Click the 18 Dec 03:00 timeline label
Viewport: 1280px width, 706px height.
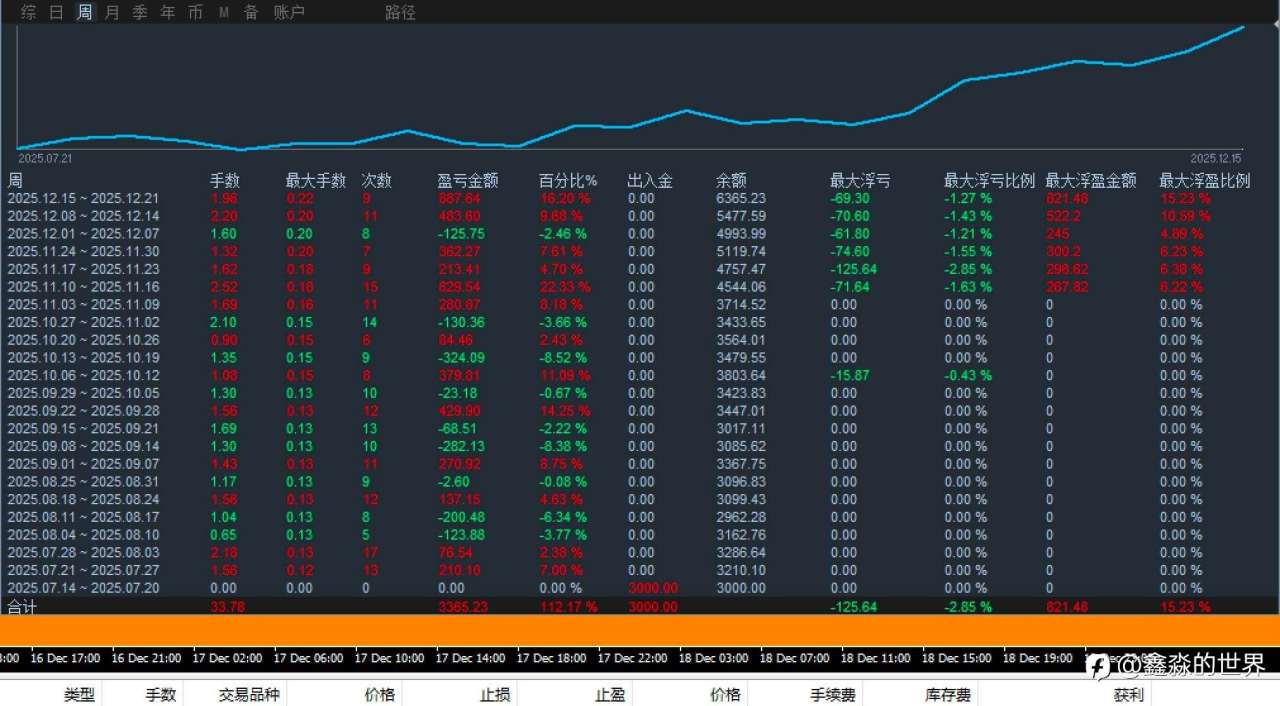coord(714,658)
